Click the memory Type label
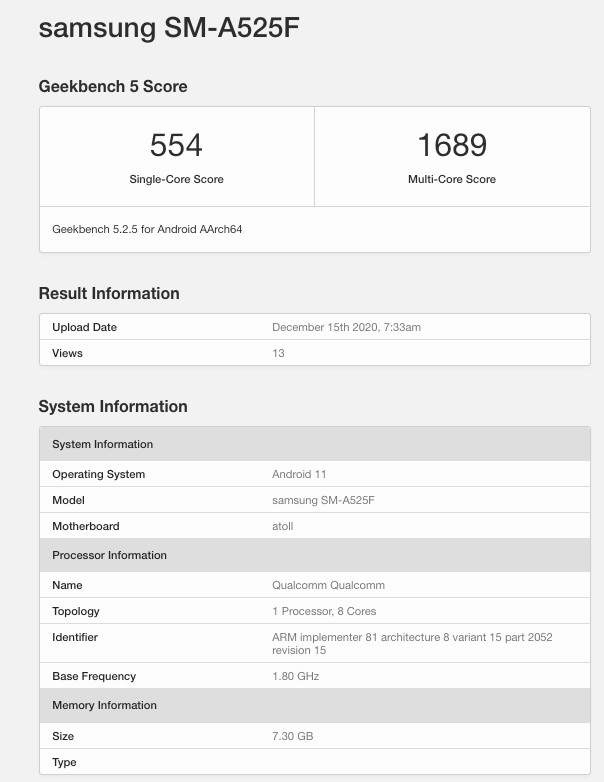The width and height of the screenshot is (604, 782). coord(64,762)
